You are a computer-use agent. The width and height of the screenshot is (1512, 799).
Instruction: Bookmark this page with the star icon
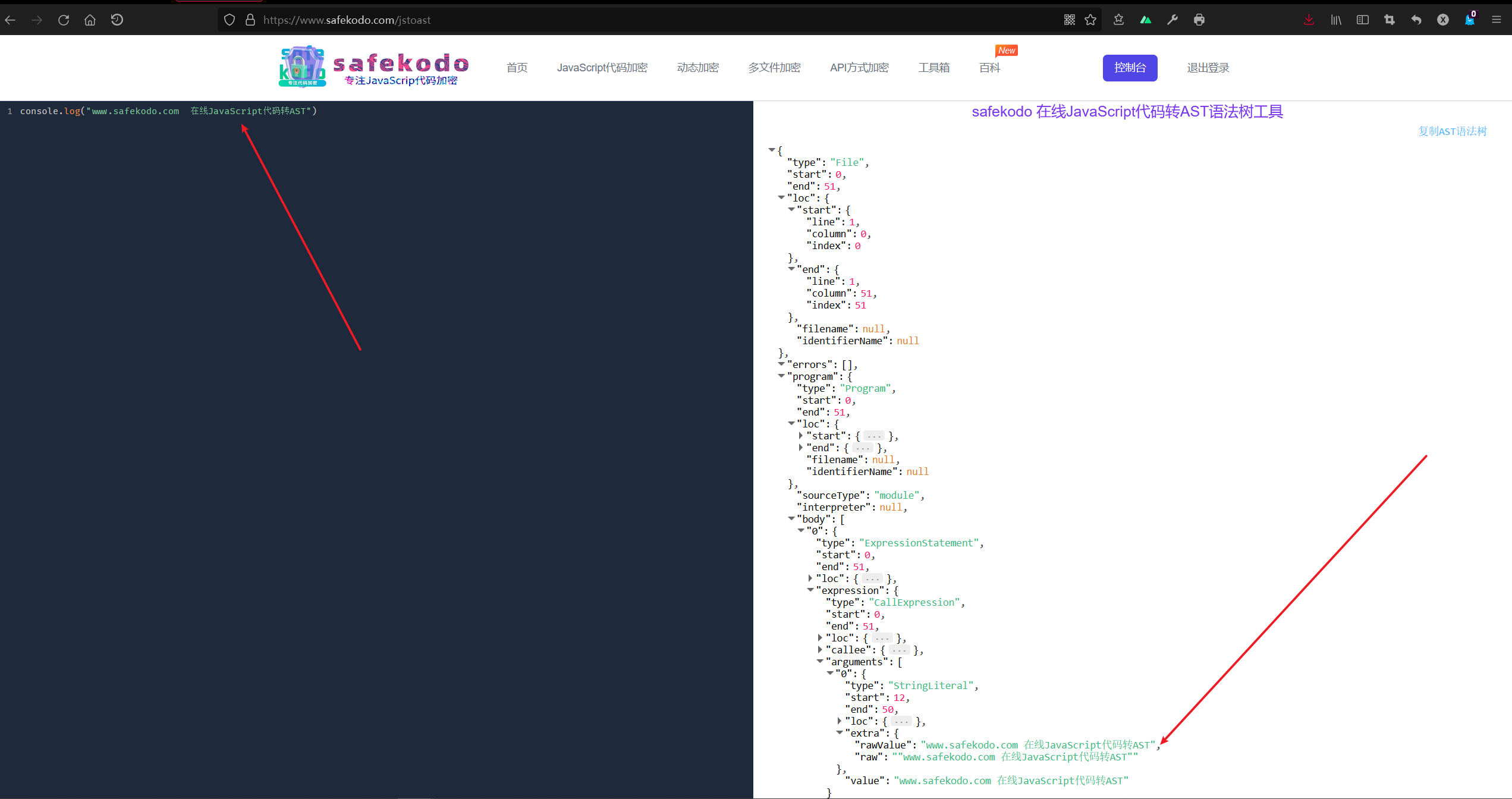tap(1090, 20)
